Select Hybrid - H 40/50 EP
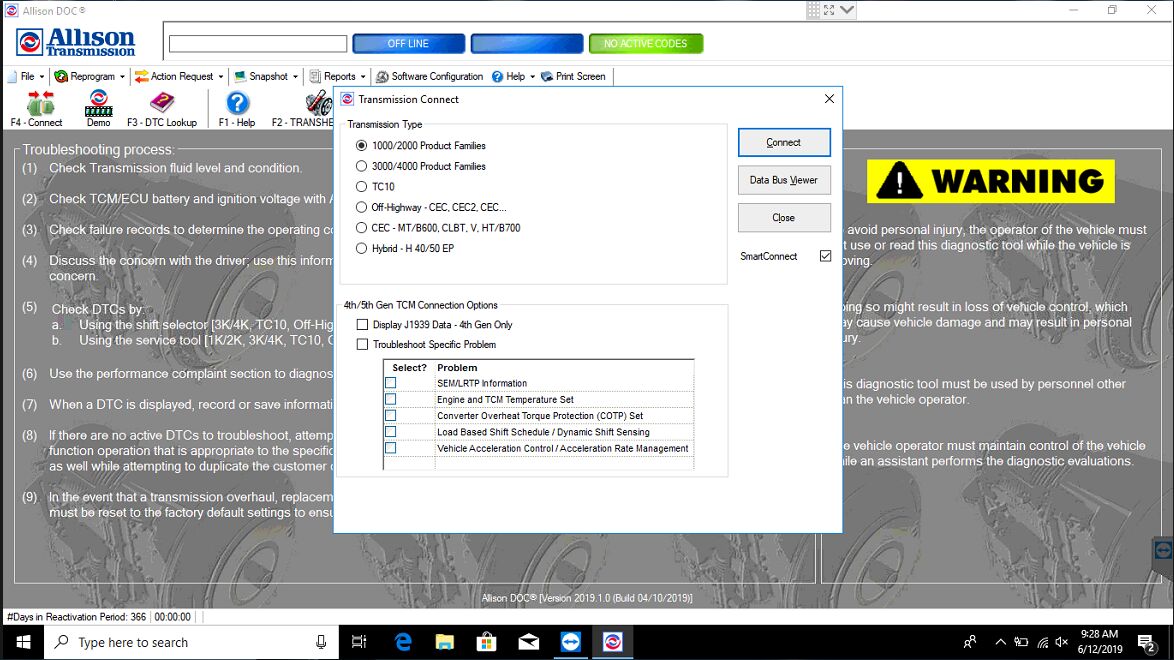The width and height of the screenshot is (1174, 660). tap(362, 249)
